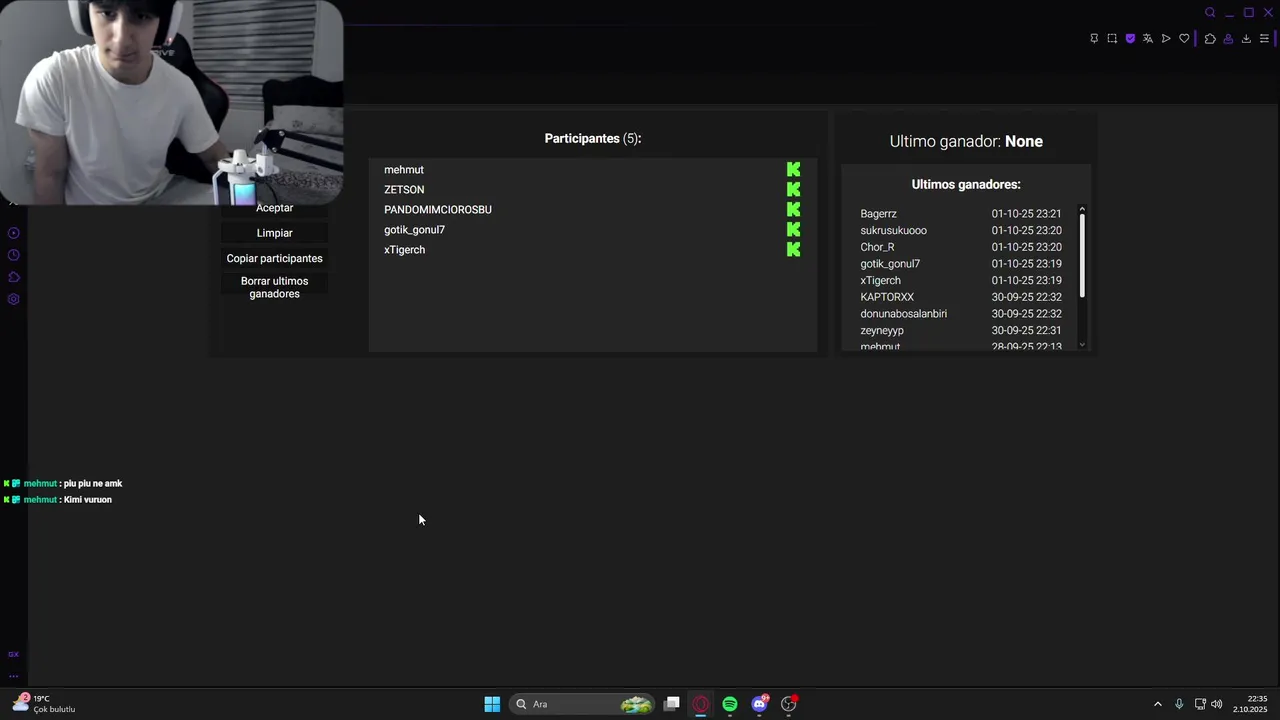This screenshot has width=1280, height=720.
Task: Open Spotify from the taskbar
Action: click(x=730, y=704)
